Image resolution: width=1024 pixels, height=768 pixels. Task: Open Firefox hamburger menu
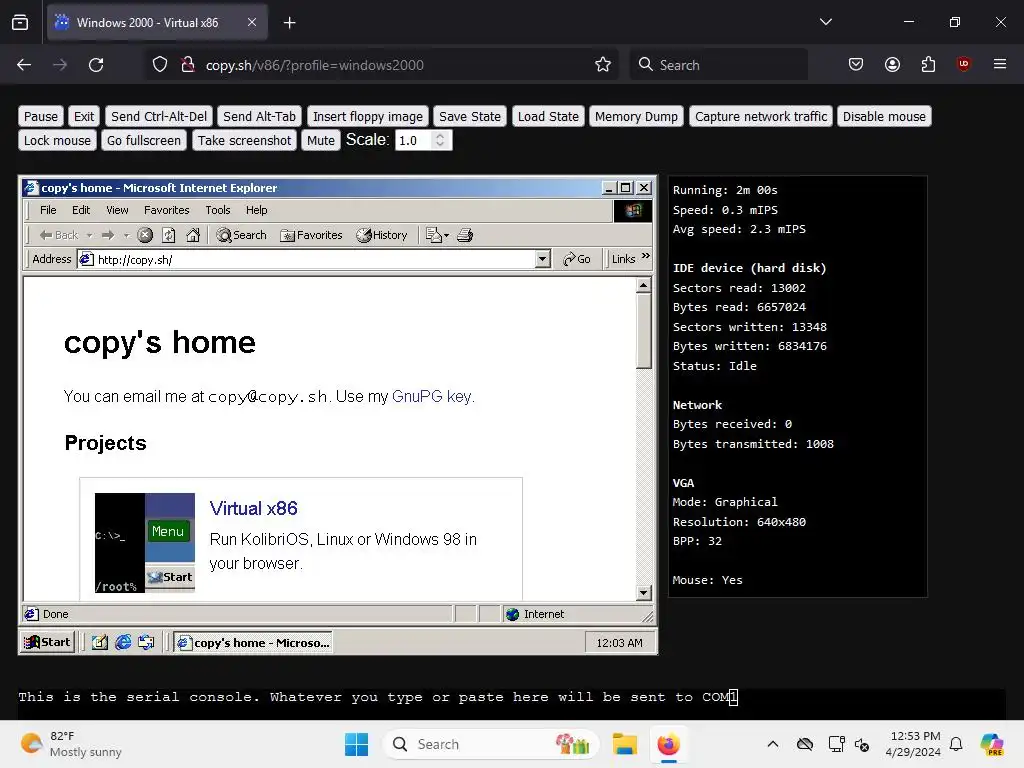coord(1000,64)
